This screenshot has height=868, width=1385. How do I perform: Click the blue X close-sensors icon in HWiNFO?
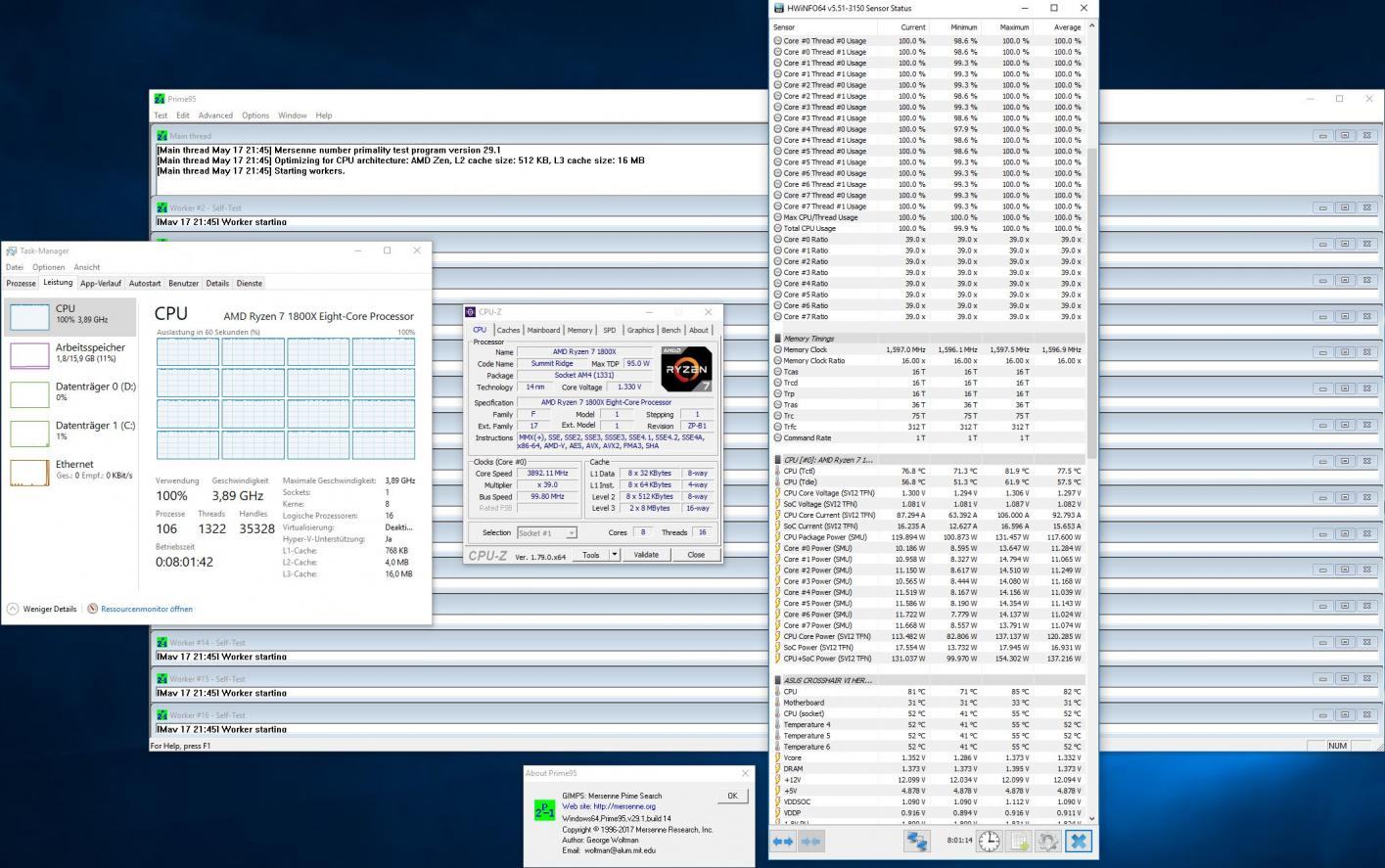[x=1078, y=842]
